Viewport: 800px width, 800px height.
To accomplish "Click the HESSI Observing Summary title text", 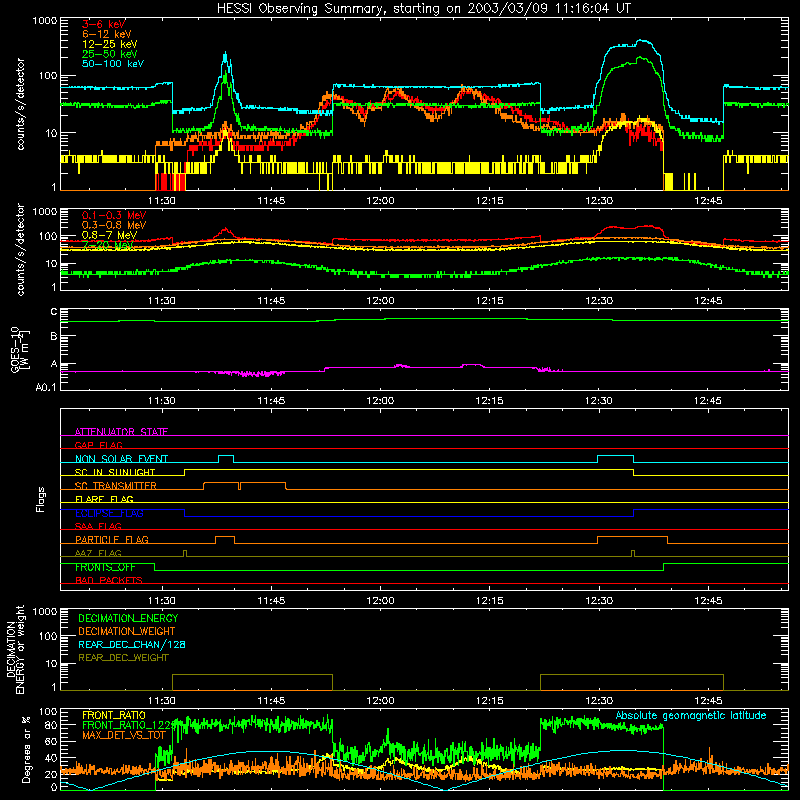I will click(424, 9).
